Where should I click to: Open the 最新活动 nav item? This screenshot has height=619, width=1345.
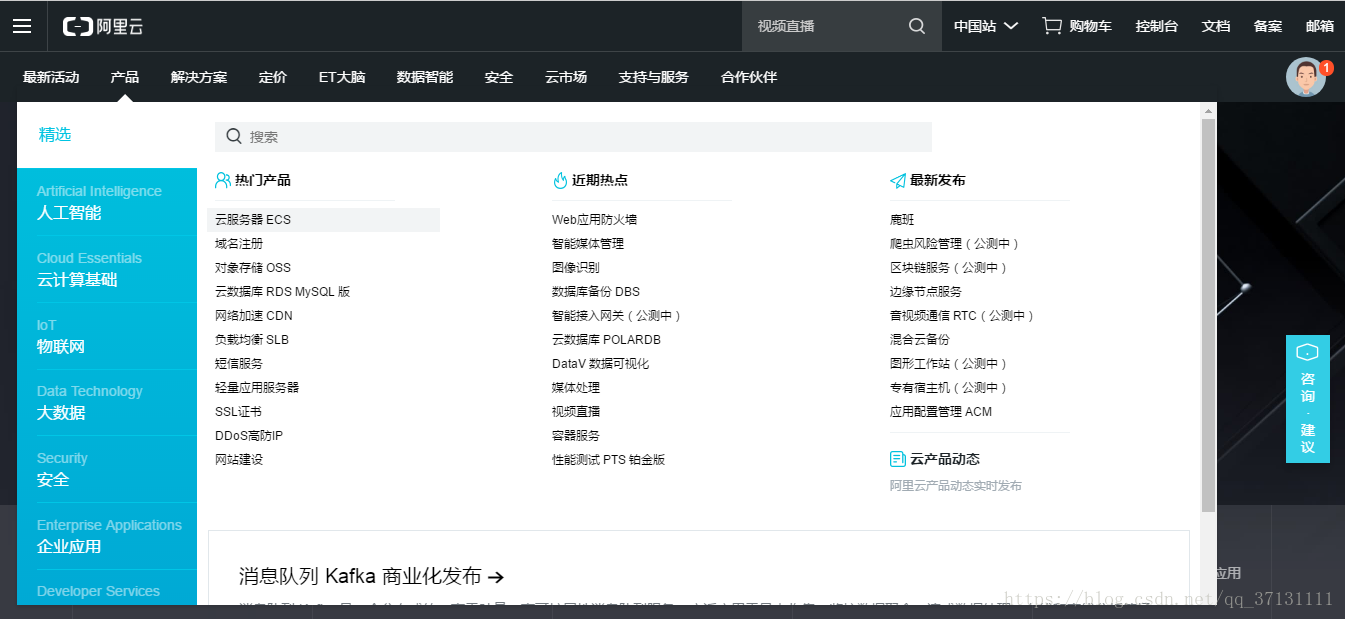[51, 77]
